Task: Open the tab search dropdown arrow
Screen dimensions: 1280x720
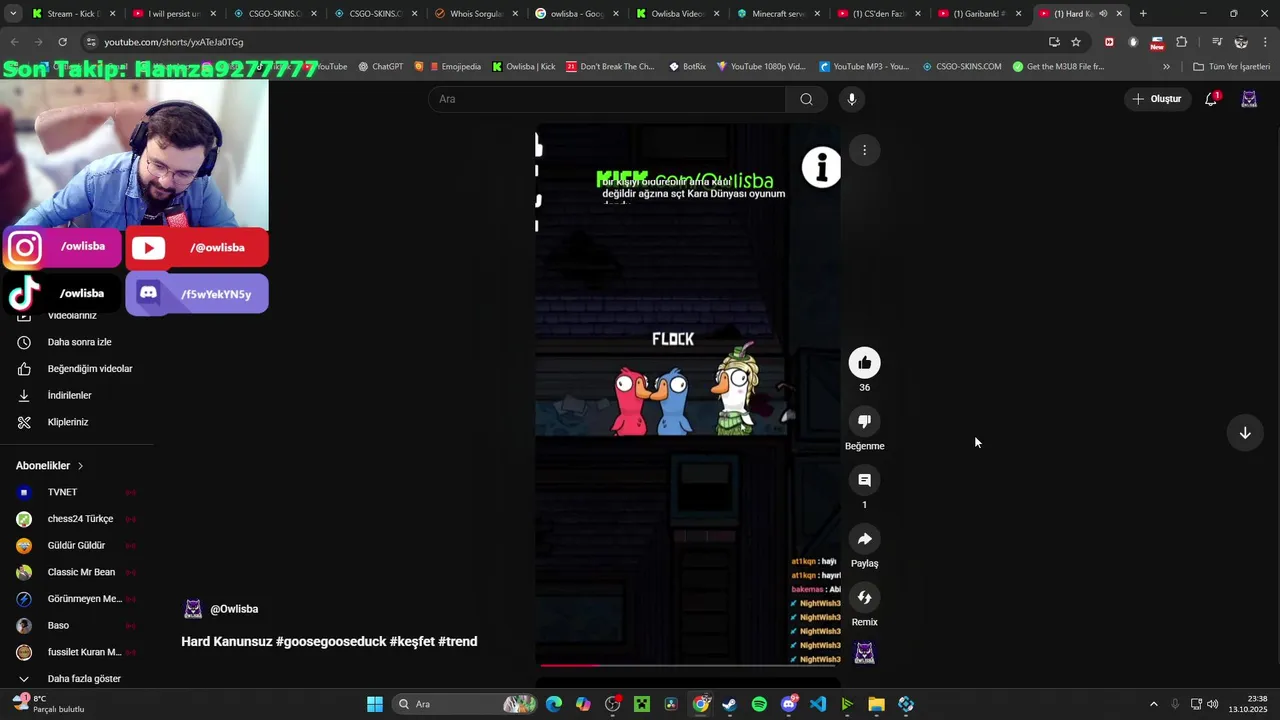Action: pos(13,14)
